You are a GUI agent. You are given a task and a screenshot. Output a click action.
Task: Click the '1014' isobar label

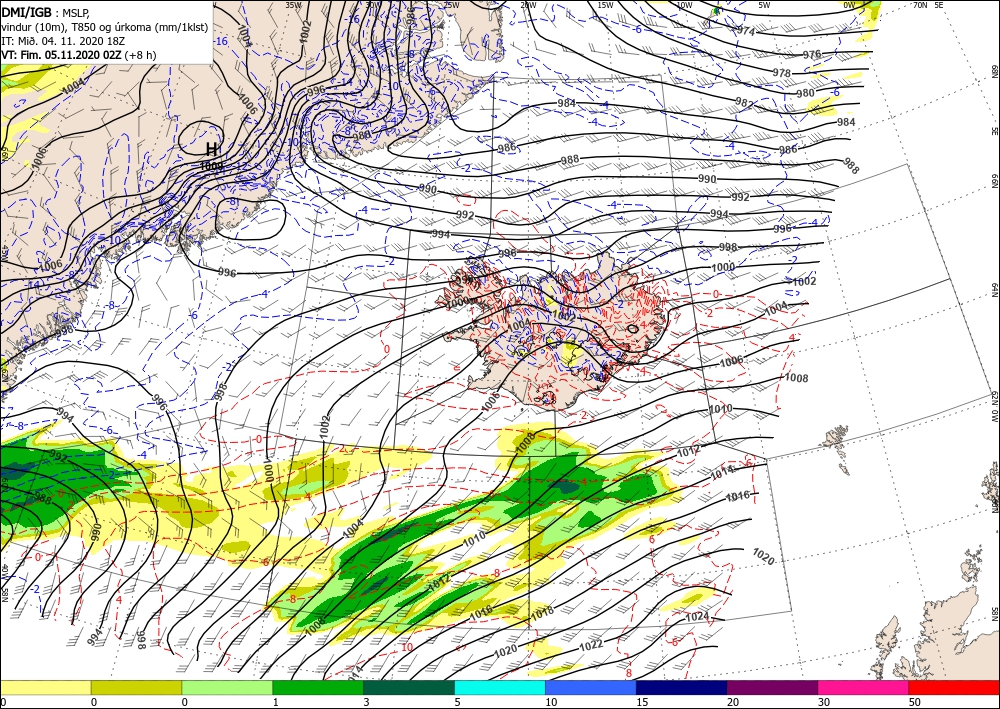[x=722, y=472]
